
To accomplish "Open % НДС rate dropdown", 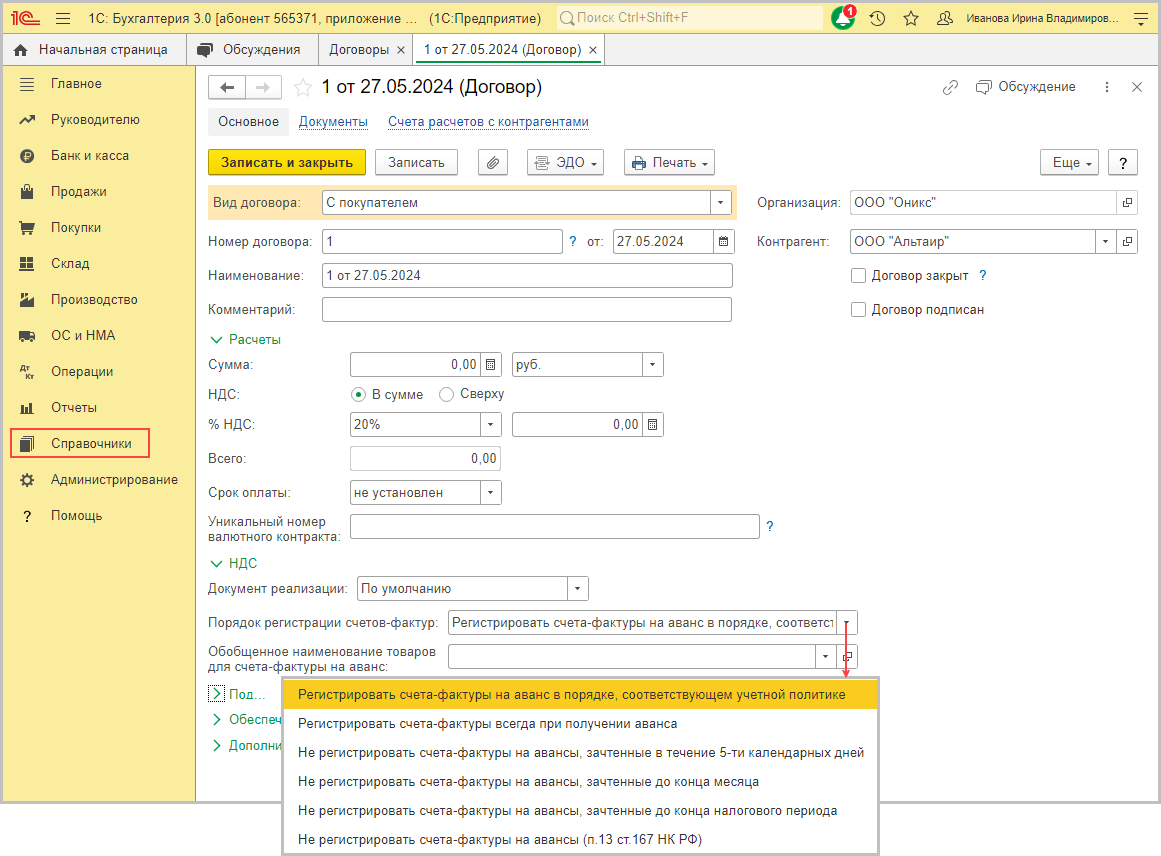I will pos(490,424).
